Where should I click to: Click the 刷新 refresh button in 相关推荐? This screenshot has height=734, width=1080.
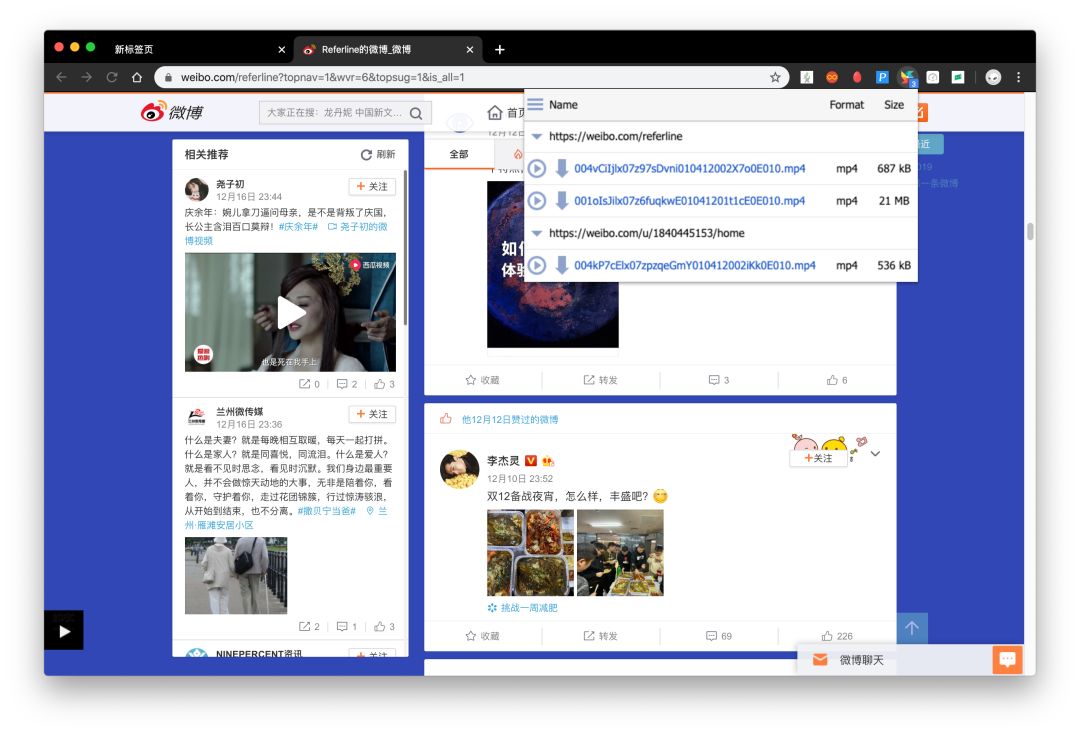tap(378, 155)
